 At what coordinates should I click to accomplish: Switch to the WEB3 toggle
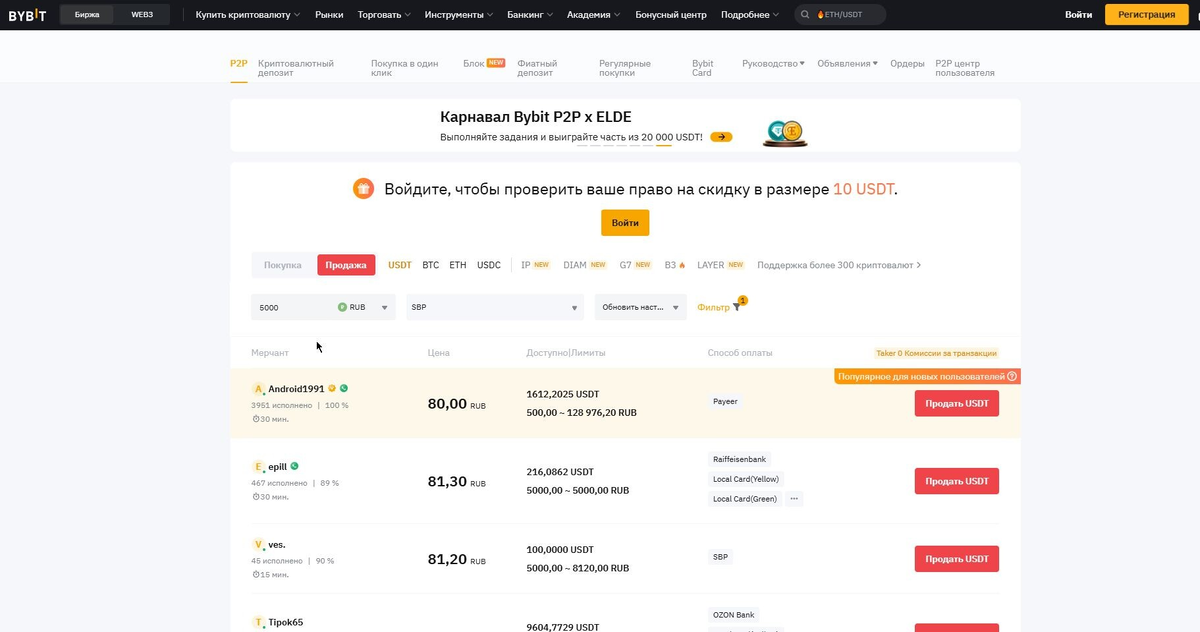click(142, 15)
